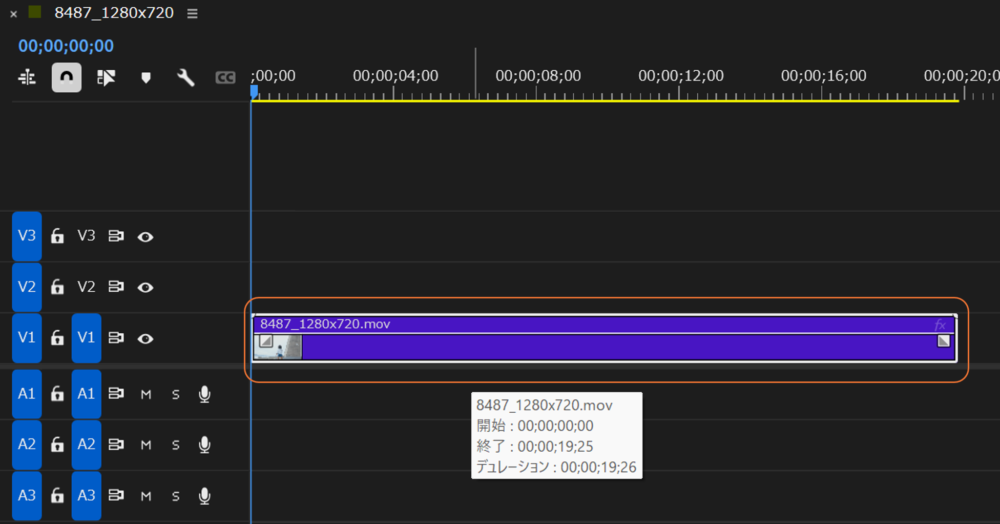
Task: Toggle Snap in timeline magnet icon
Action: pos(66,78)
